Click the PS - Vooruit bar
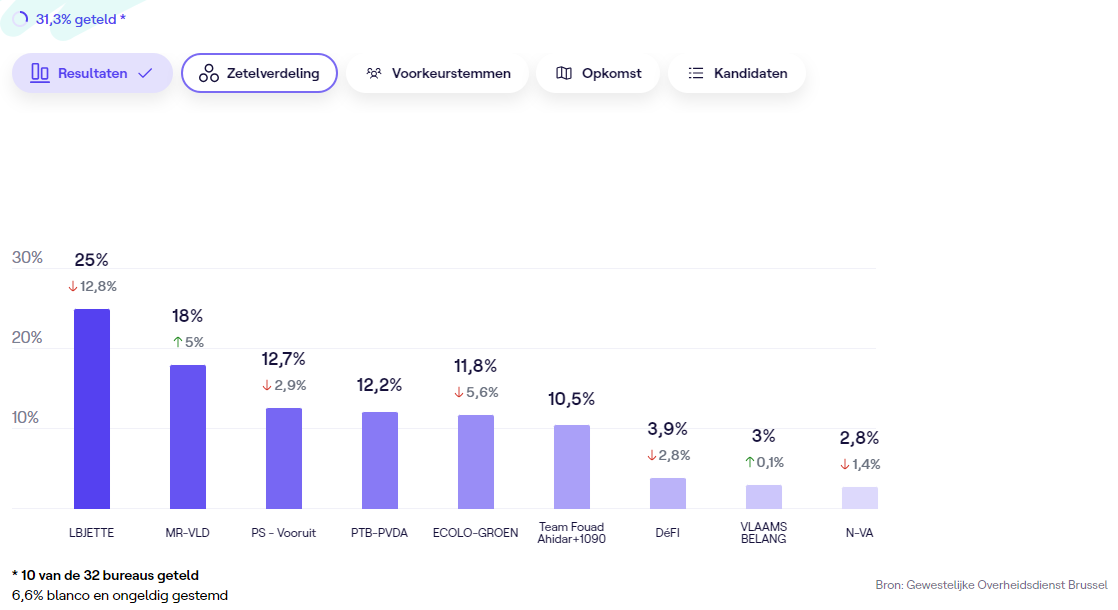This screenshot has width=1118, height=610. (x=284, y=458)
